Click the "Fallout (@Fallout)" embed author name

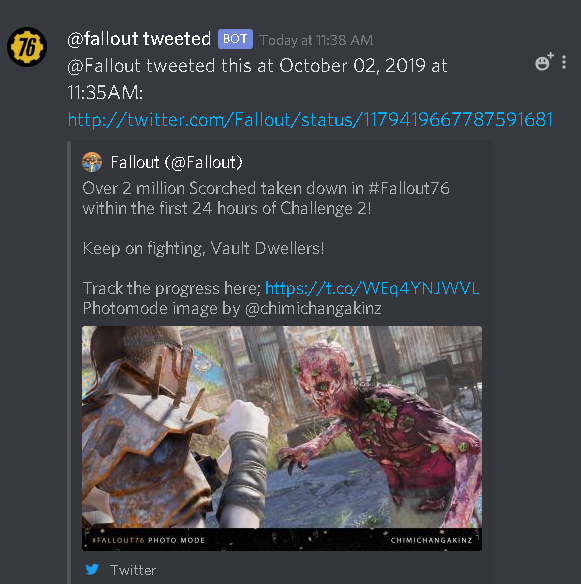(x=177, y=162)
